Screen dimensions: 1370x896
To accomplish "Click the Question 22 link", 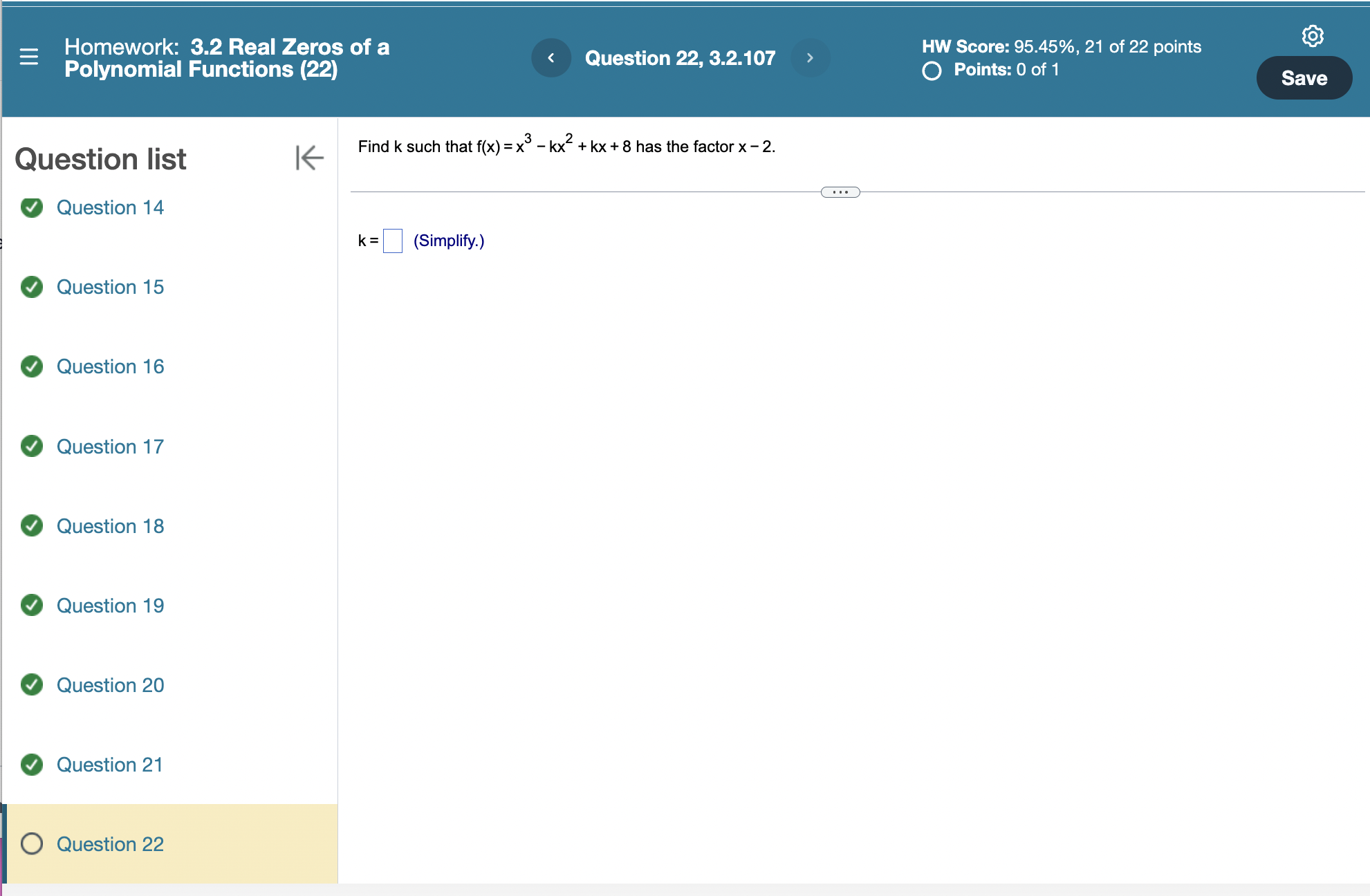I will tap(110, 844).
